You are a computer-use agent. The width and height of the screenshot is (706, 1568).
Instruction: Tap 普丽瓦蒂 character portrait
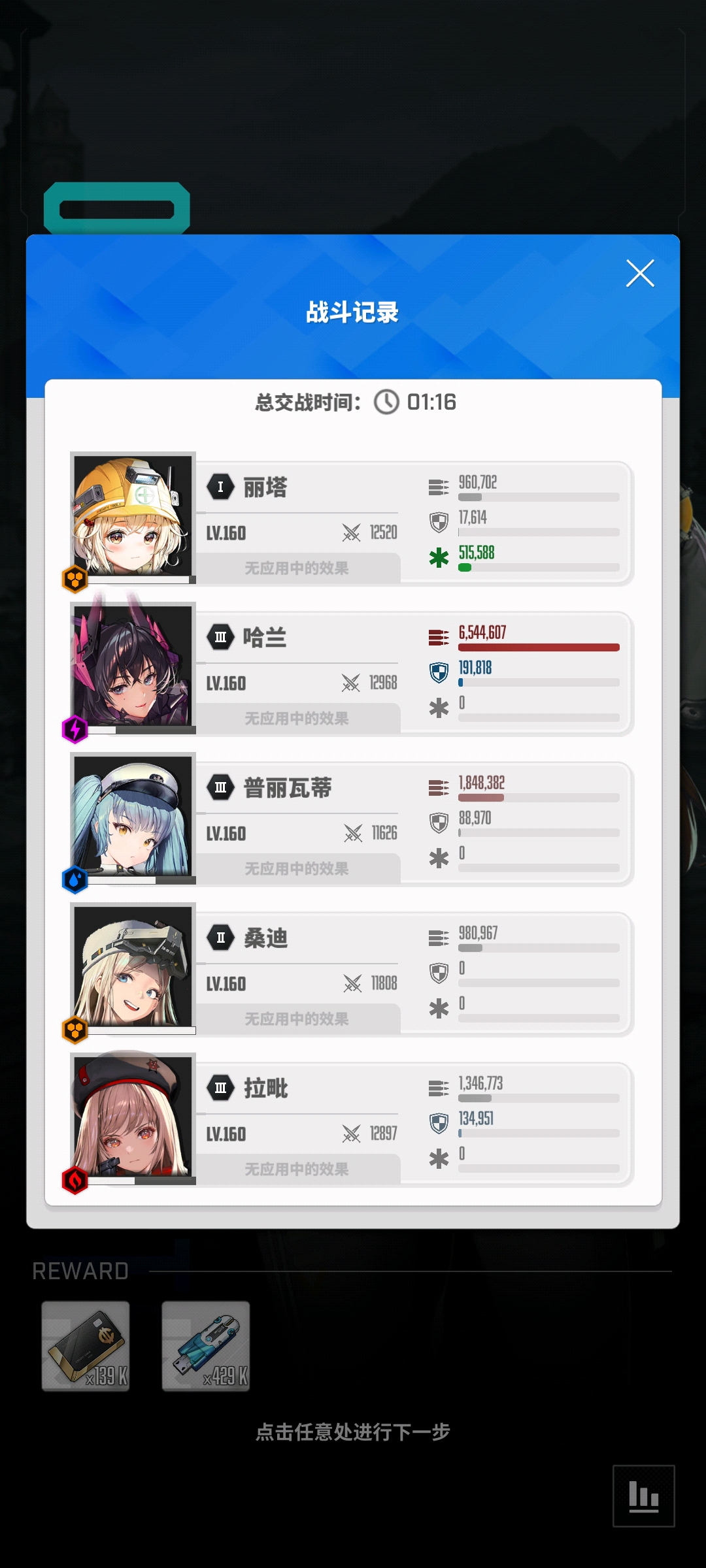(x=133, y=815)
